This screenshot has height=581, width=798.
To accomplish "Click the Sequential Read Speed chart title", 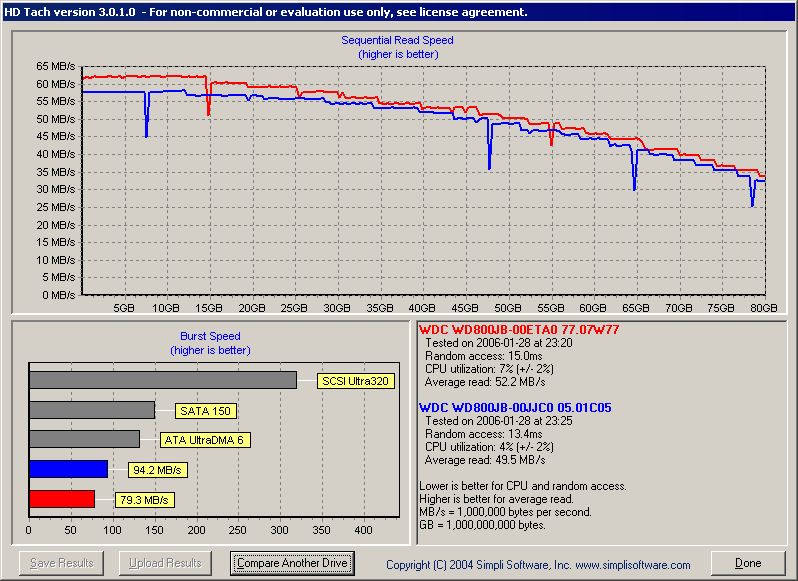I will pyautogui.click(x=398, y=41).
